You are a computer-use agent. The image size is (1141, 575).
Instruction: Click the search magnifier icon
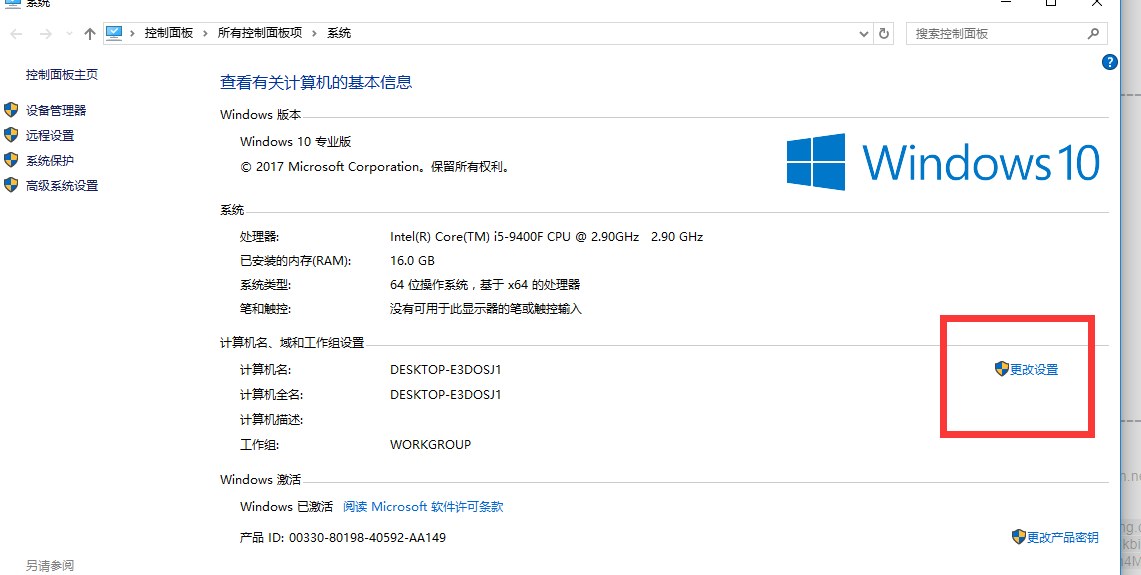point(1093,33)
